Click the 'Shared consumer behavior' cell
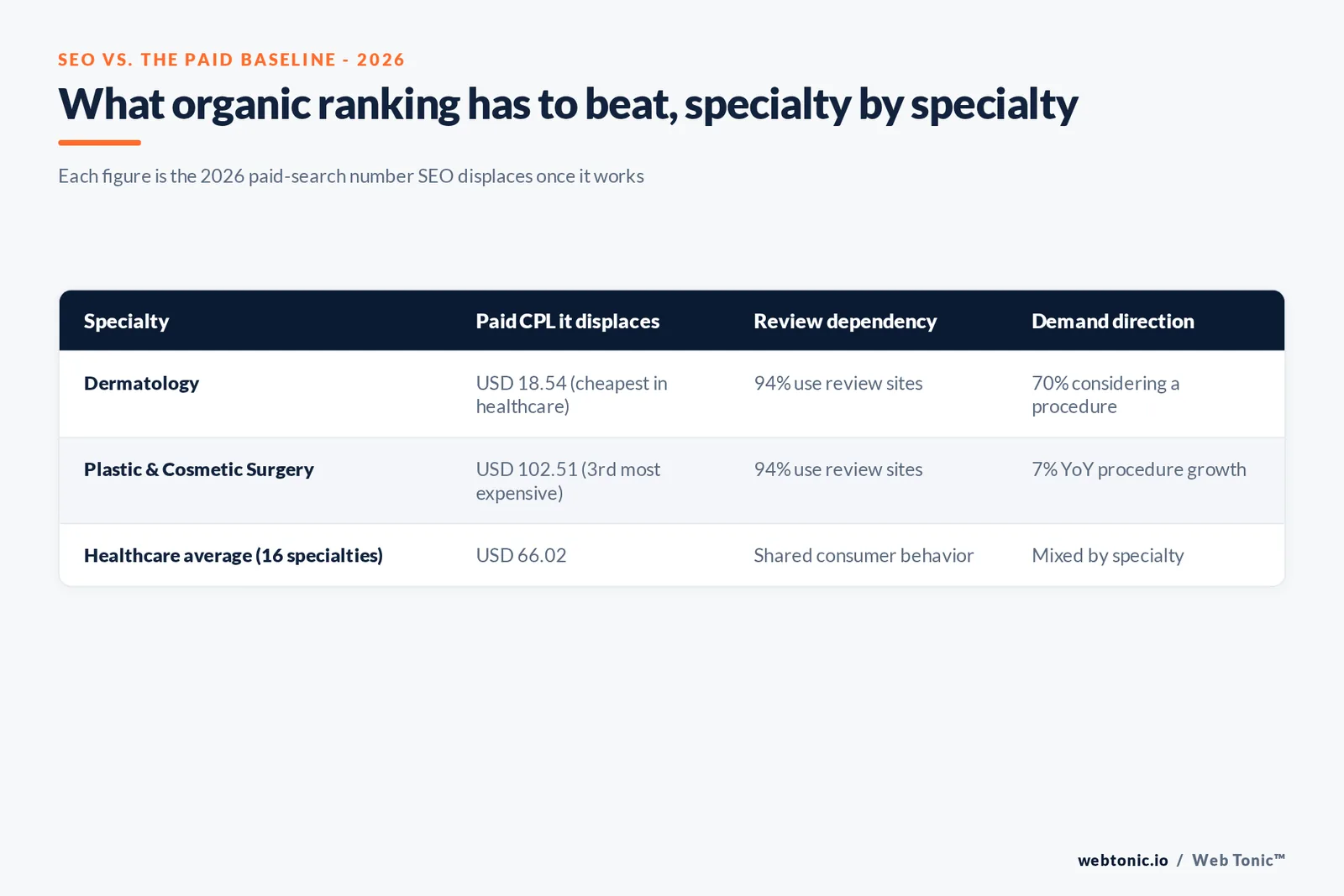Viewport: 1344px width, 896px height. click(x=864, y=555)
